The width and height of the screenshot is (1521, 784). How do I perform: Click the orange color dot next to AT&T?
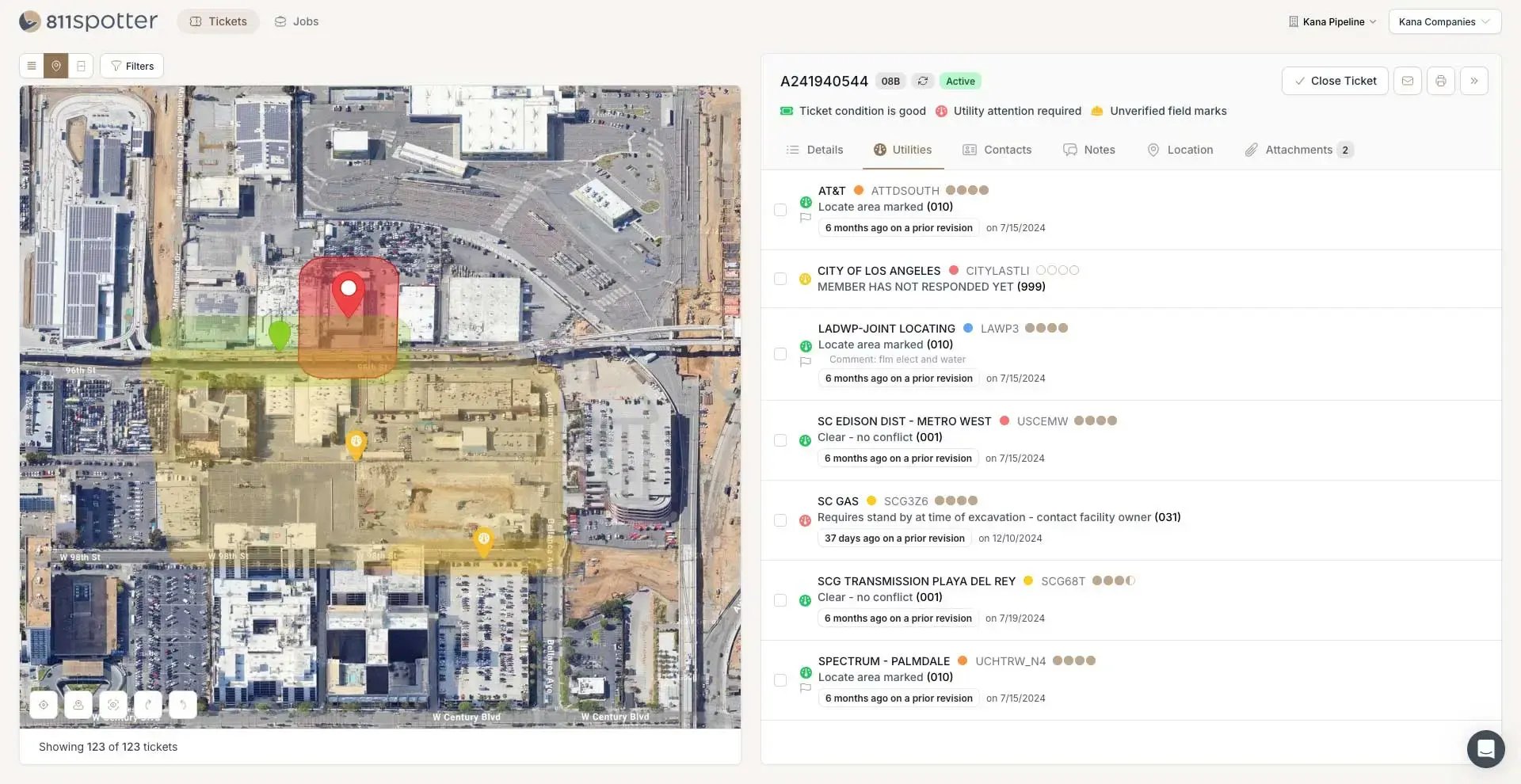coord(858,190)
